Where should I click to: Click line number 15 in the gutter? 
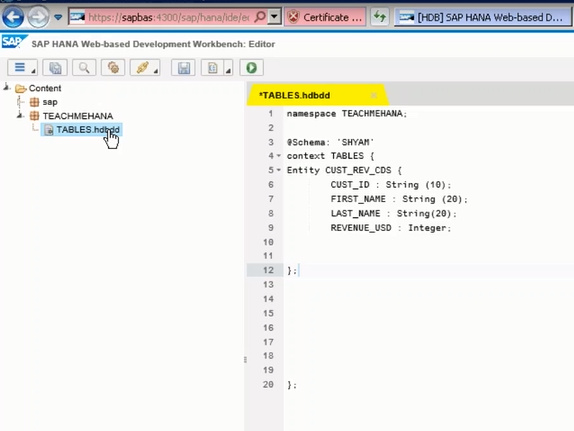tap(268, 313)
